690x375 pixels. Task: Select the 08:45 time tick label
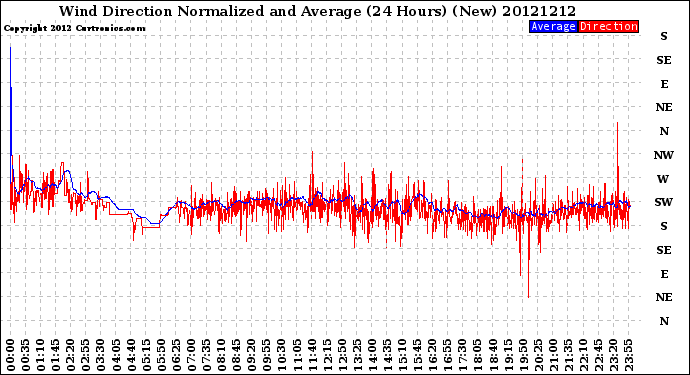[237, 355]
